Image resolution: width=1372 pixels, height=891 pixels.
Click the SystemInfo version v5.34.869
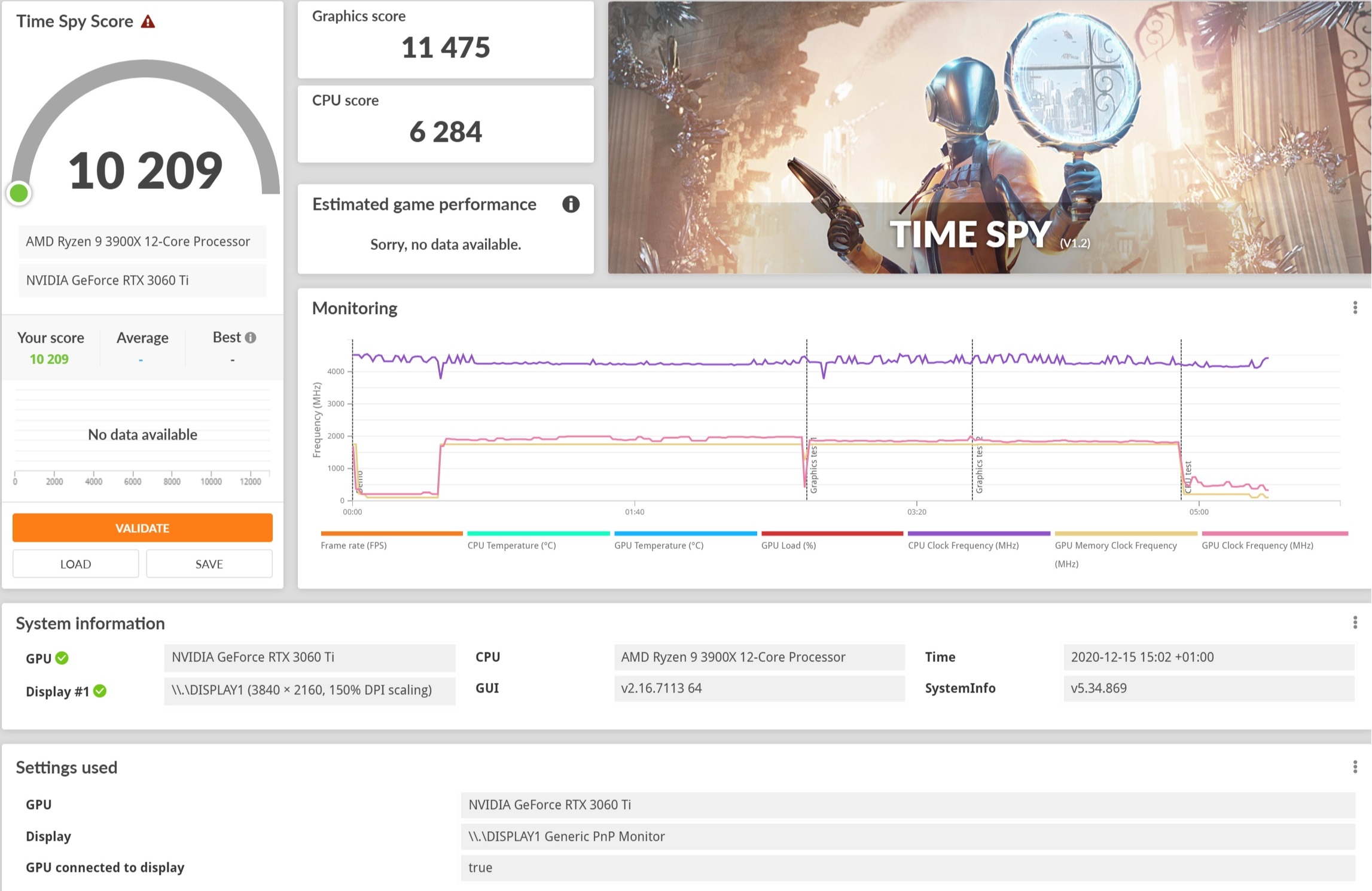1209,688
